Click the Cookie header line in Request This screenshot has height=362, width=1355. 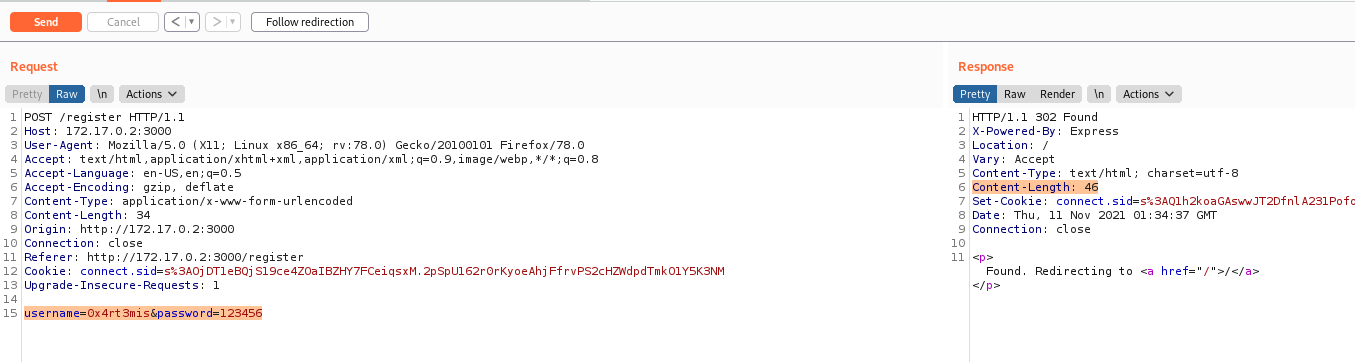[x=374, y=271]
